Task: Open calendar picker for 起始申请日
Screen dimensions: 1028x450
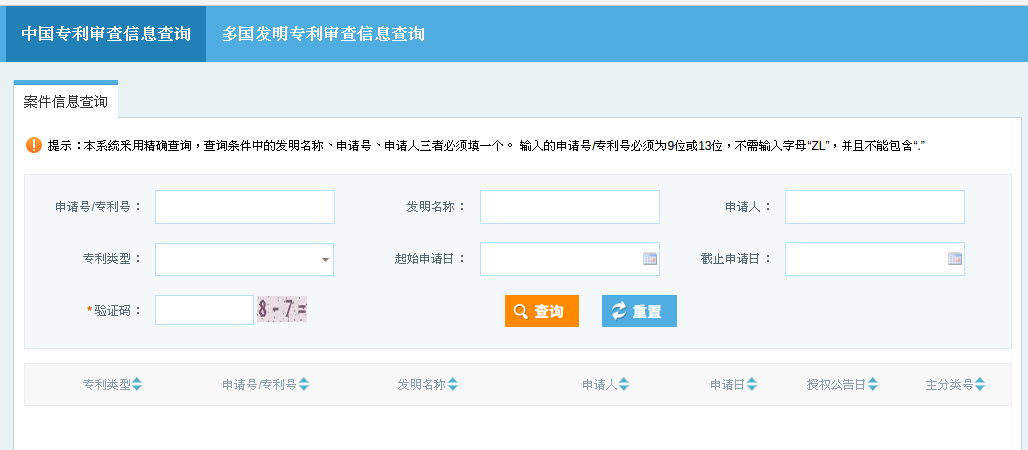Action: (x=650, y=258)
